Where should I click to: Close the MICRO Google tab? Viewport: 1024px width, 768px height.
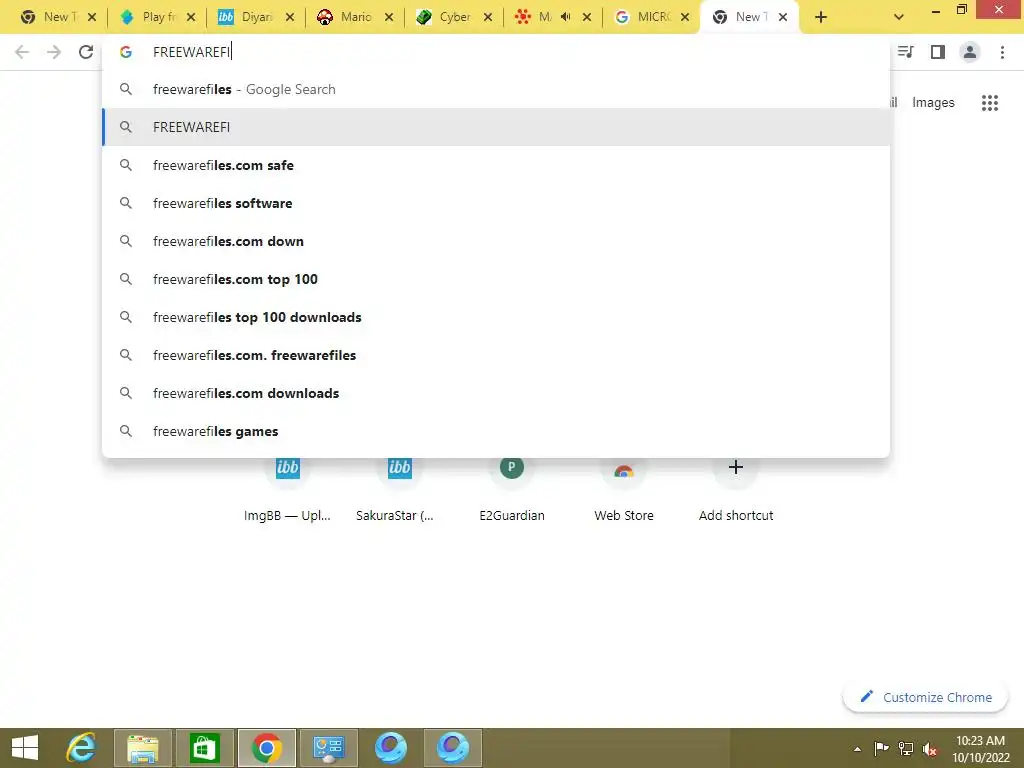pyautogui.click(x=685, y=17)
